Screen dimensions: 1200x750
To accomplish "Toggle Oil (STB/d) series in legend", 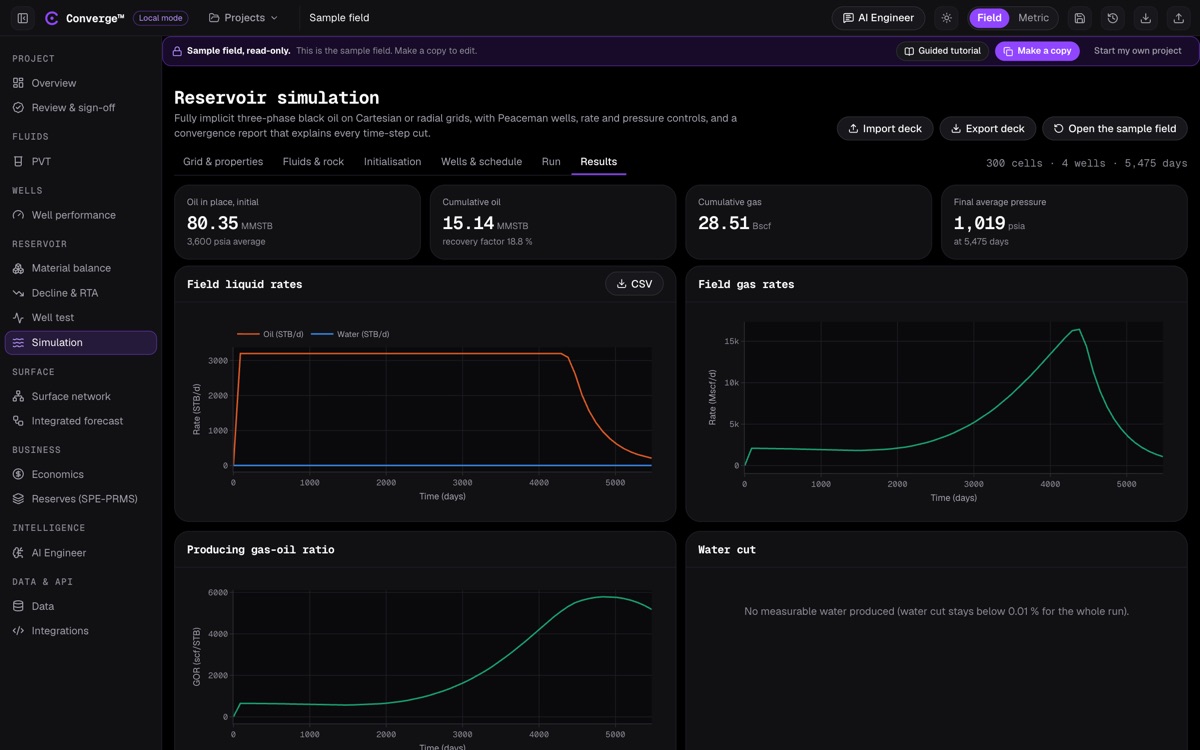I will (x=270, y=334).
